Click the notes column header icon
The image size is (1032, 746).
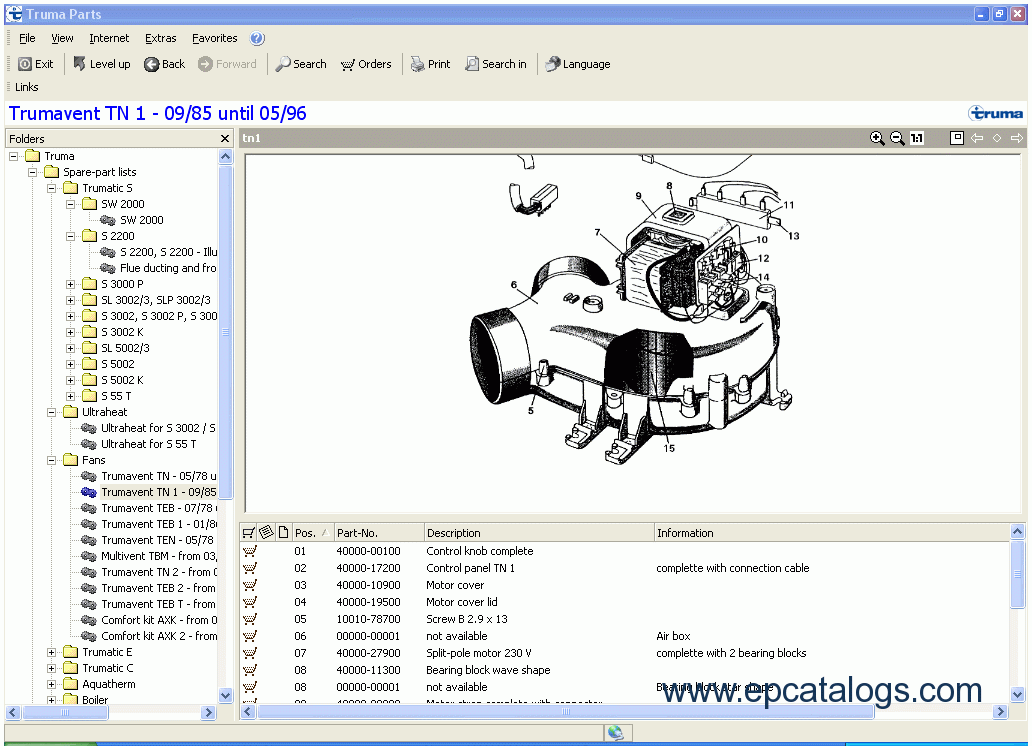pyautogui.click(x=266, y=532)
